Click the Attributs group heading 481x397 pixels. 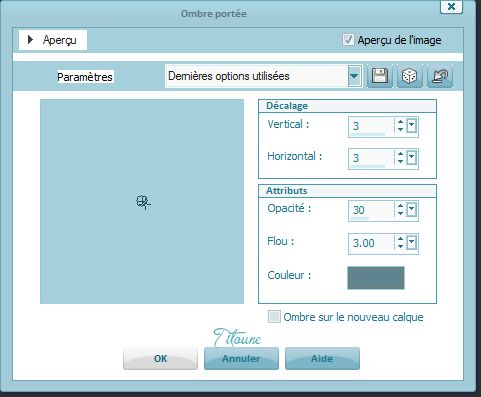[x=286, y=191]
